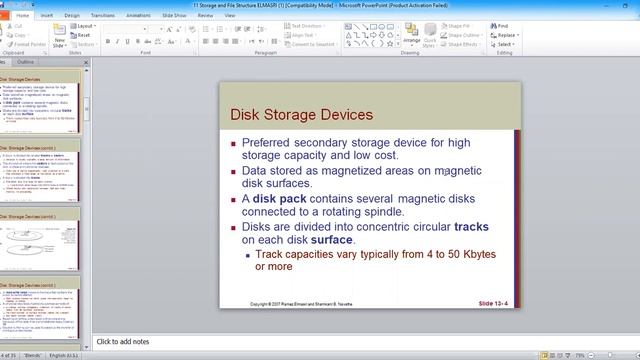Switch to the Animations ribbon tab

click(x=138, y=16)
